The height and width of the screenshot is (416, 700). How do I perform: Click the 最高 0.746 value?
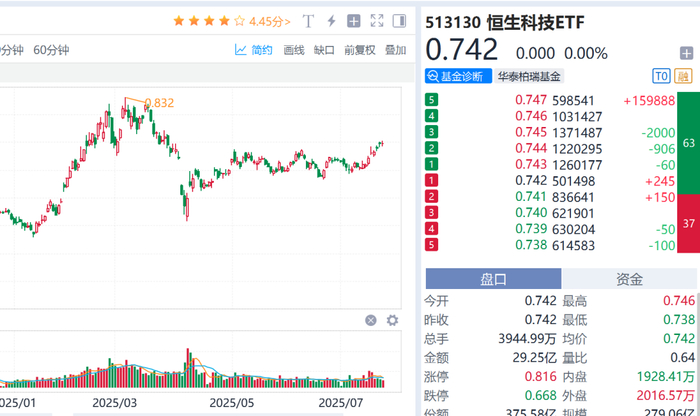[x=679, y=301]
